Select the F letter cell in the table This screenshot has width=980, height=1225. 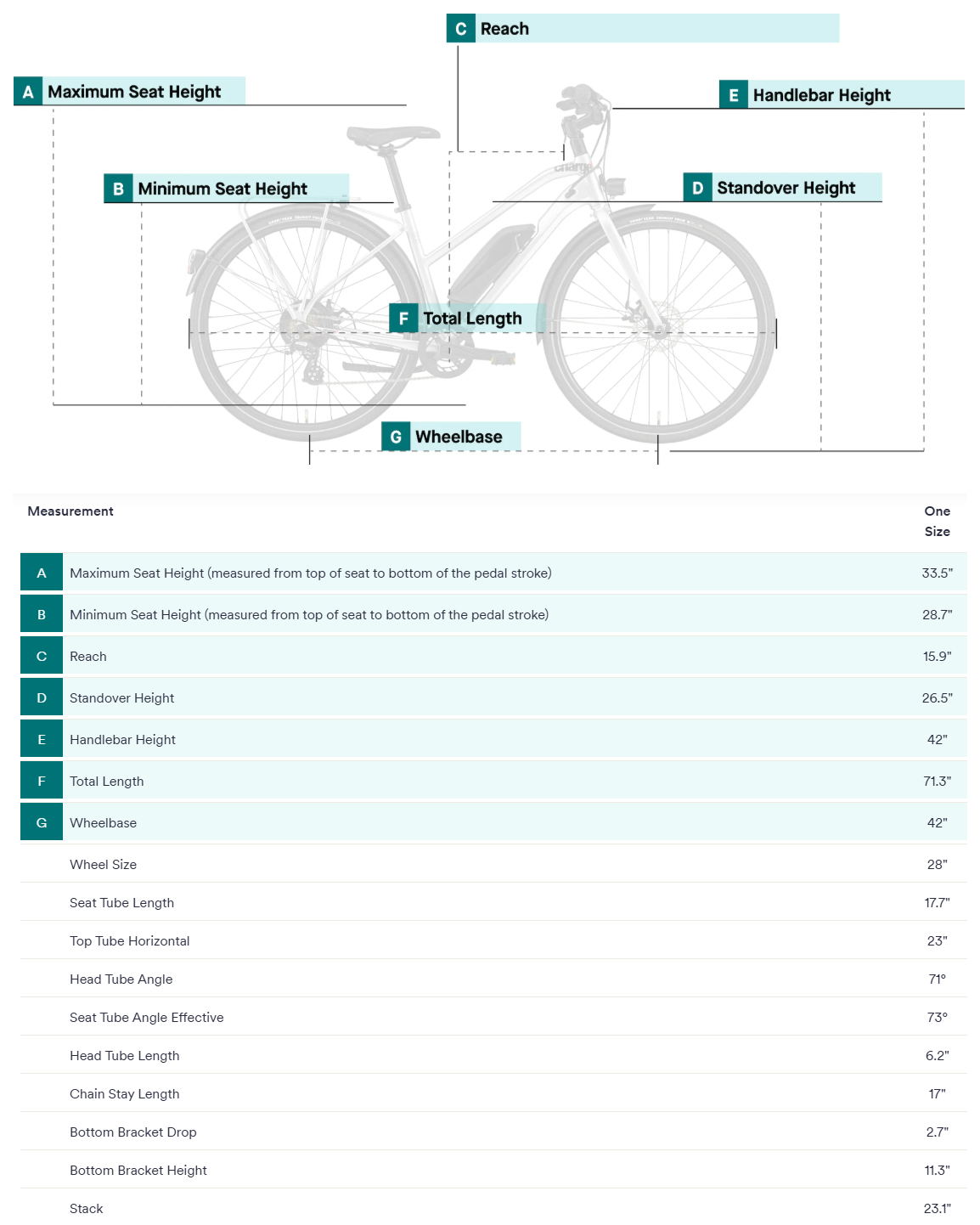point(42,781)
